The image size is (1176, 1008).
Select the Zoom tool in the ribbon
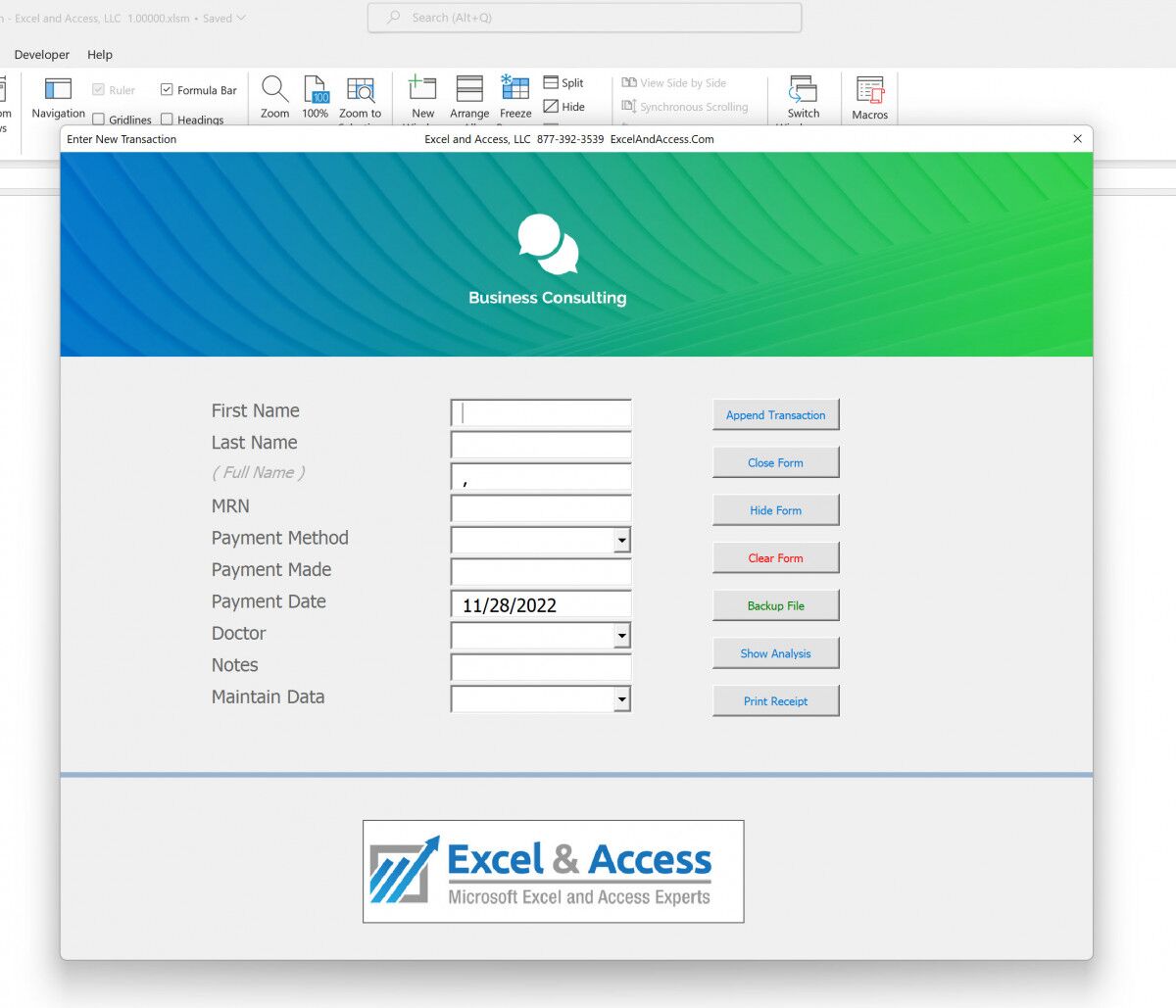tap(274, 97)
